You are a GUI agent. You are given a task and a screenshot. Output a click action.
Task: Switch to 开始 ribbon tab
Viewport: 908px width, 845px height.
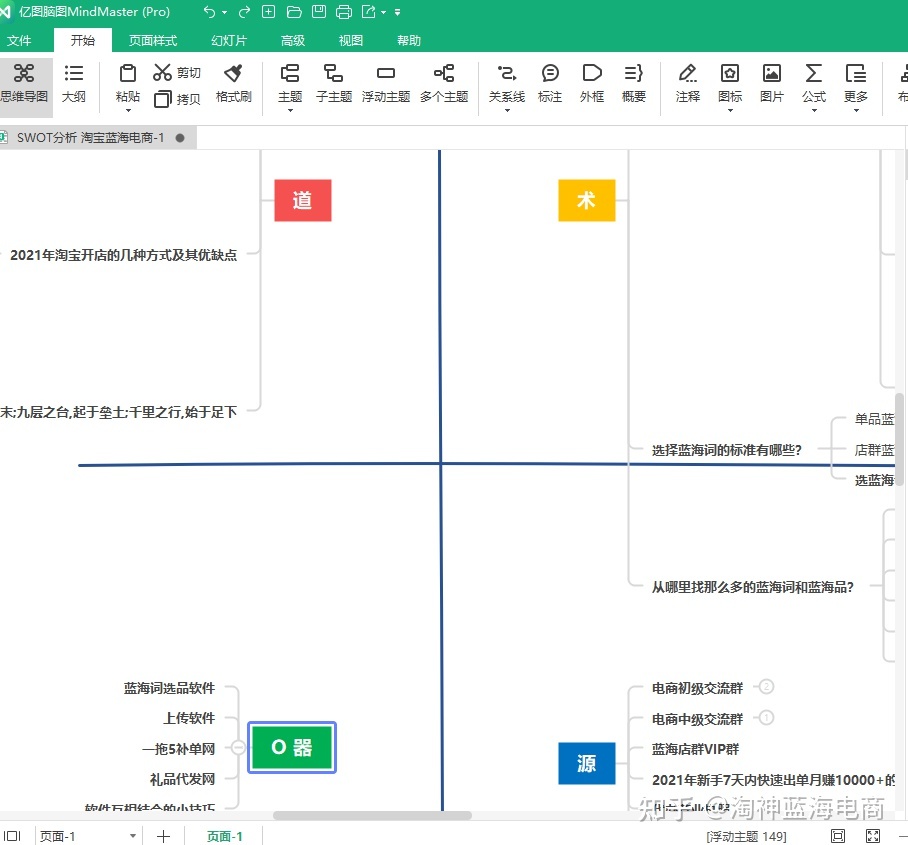coord(83,41)
